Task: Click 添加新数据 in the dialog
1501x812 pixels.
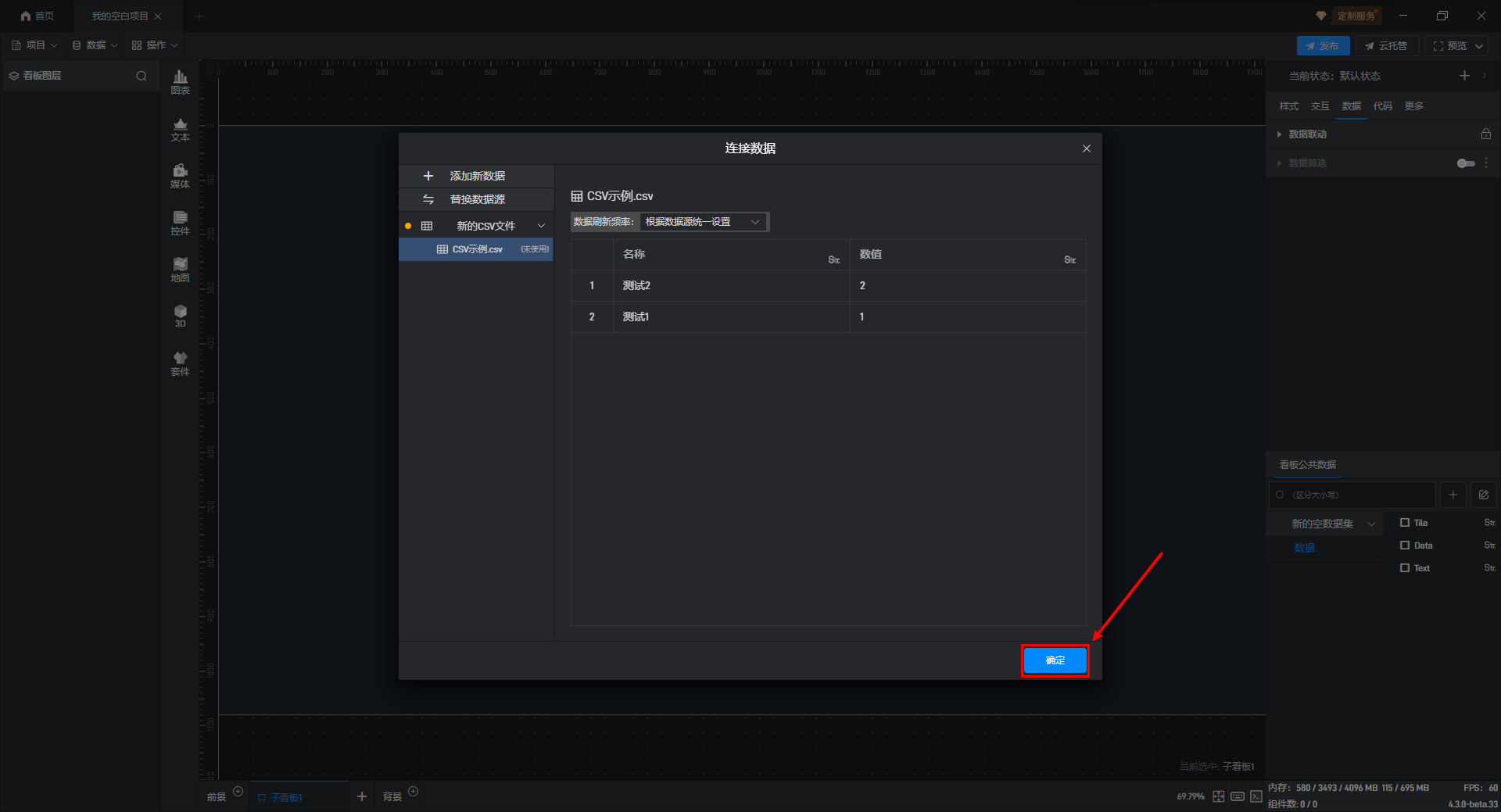Action: coord(476,176)
